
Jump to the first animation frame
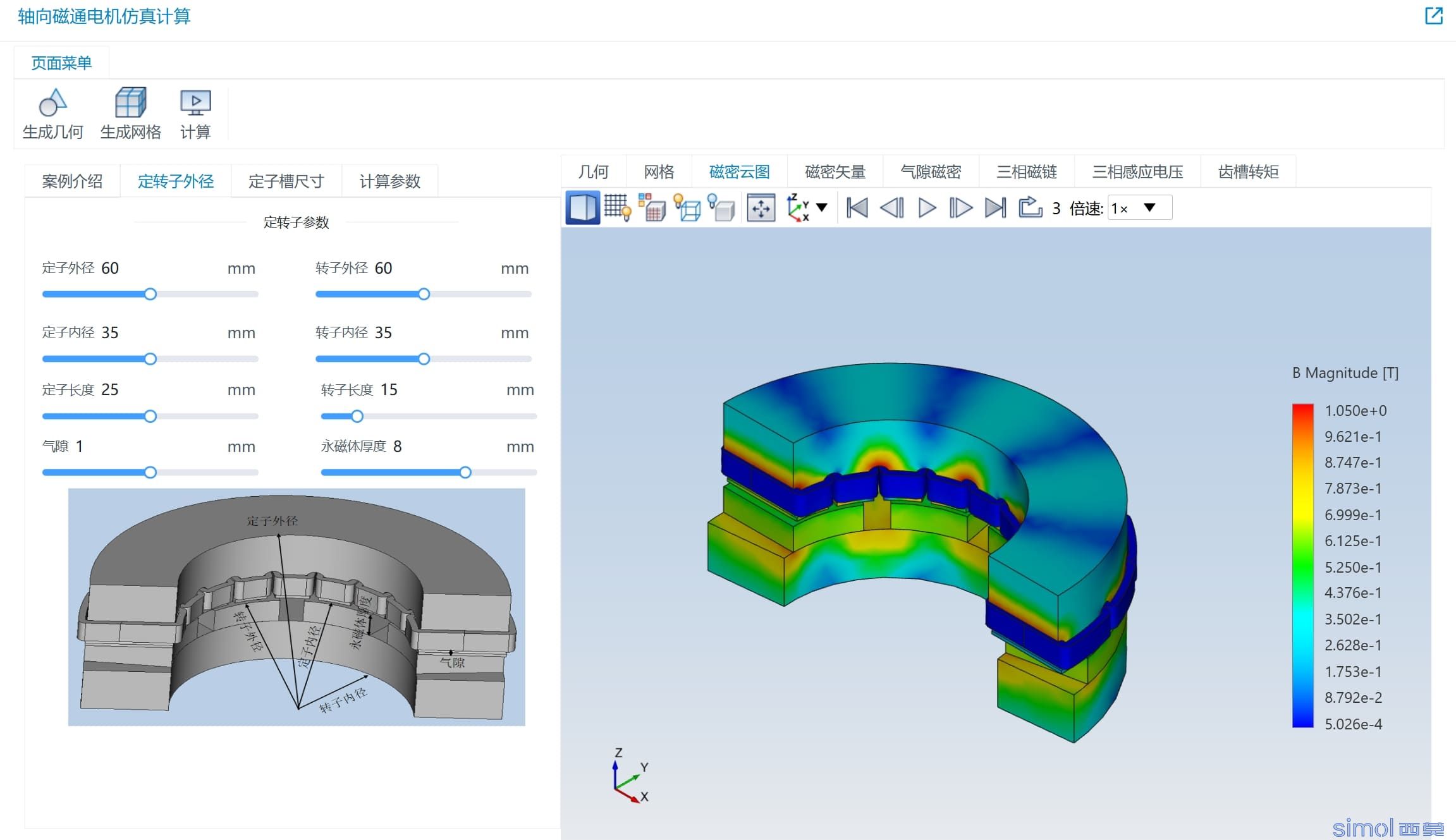point(857,208)
